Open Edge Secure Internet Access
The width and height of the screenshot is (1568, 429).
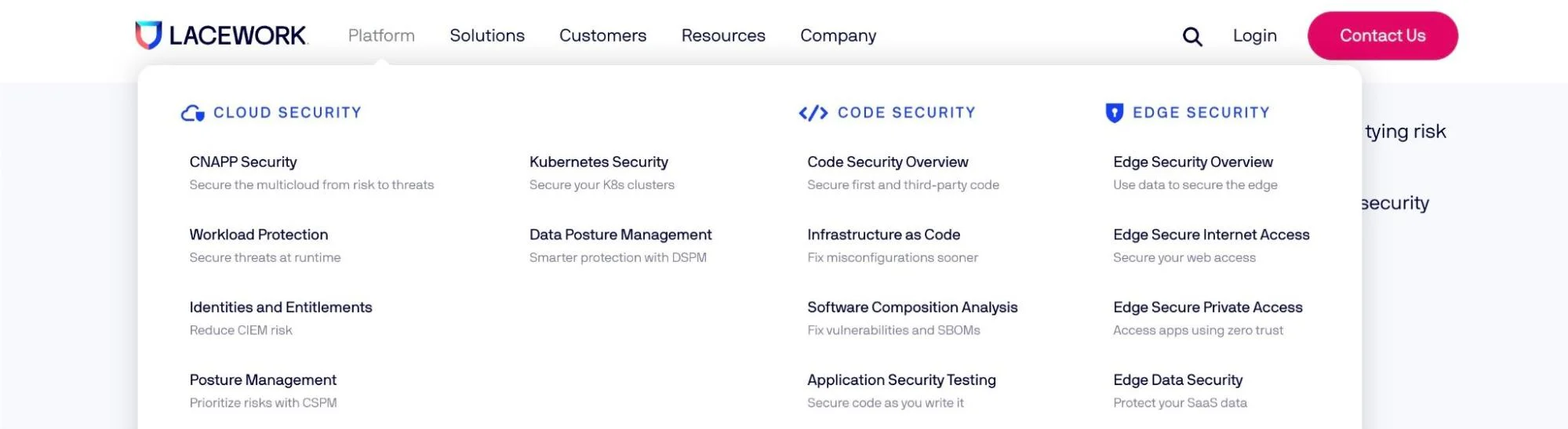point(1211,234)
